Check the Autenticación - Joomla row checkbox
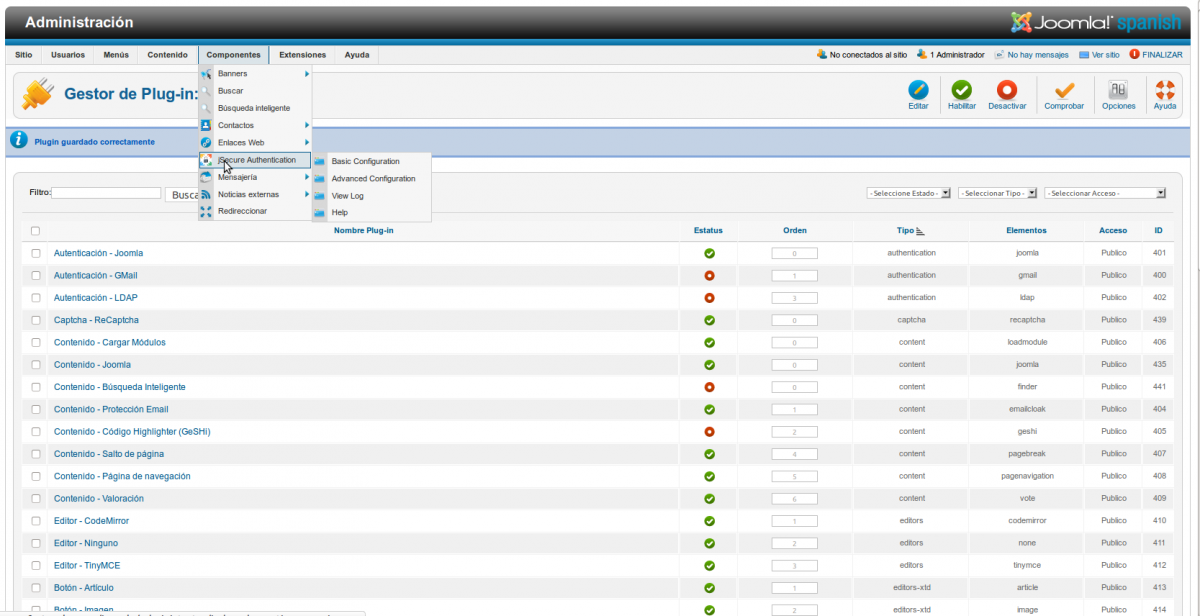1200x616 pixels. [36, 253]
